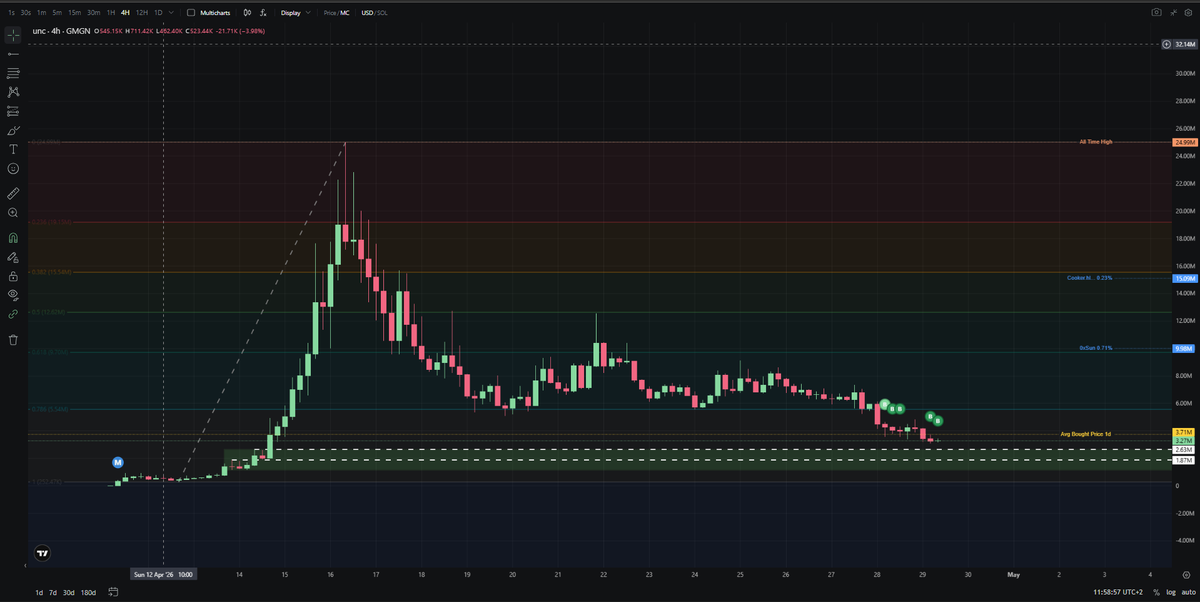Toggle lock all drawings
Viewport: 1200px width, 602px height.
click(x=13, y=276)
